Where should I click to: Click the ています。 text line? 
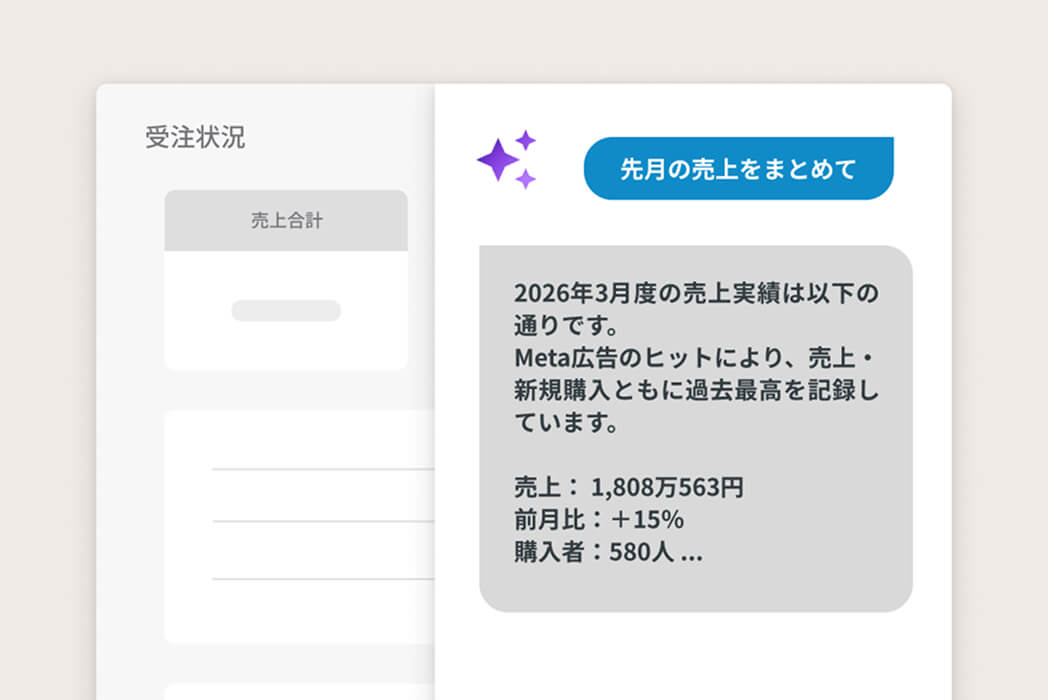coord(566,423)
